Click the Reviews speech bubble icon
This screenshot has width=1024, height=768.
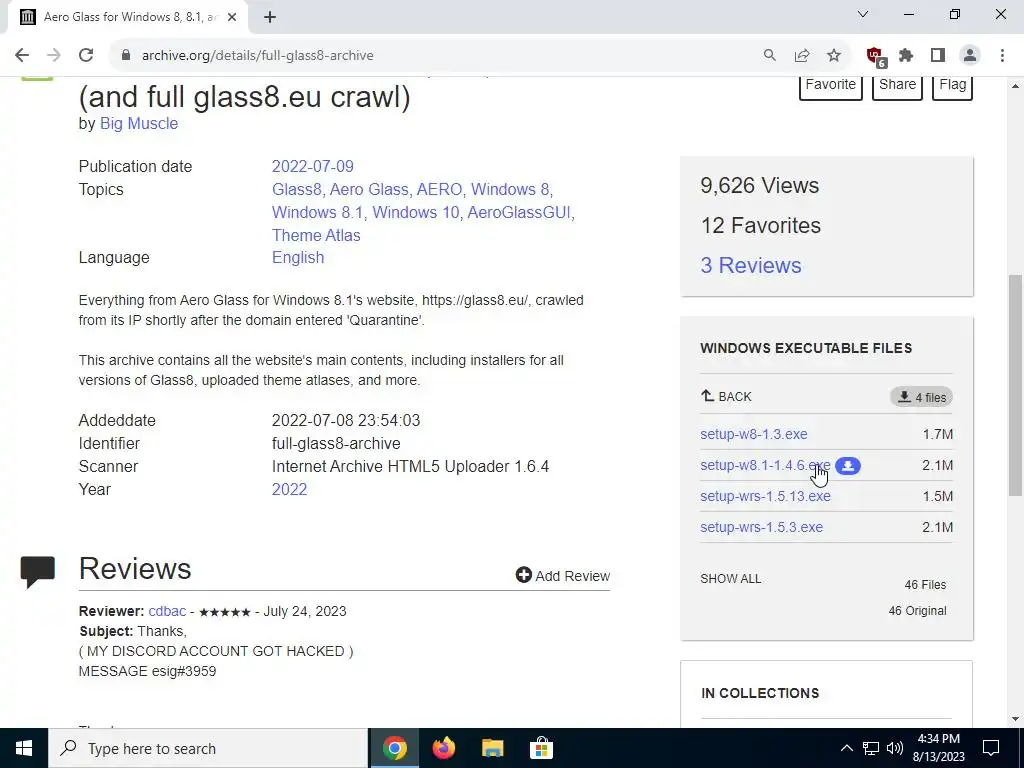click(x=38, y=572)
